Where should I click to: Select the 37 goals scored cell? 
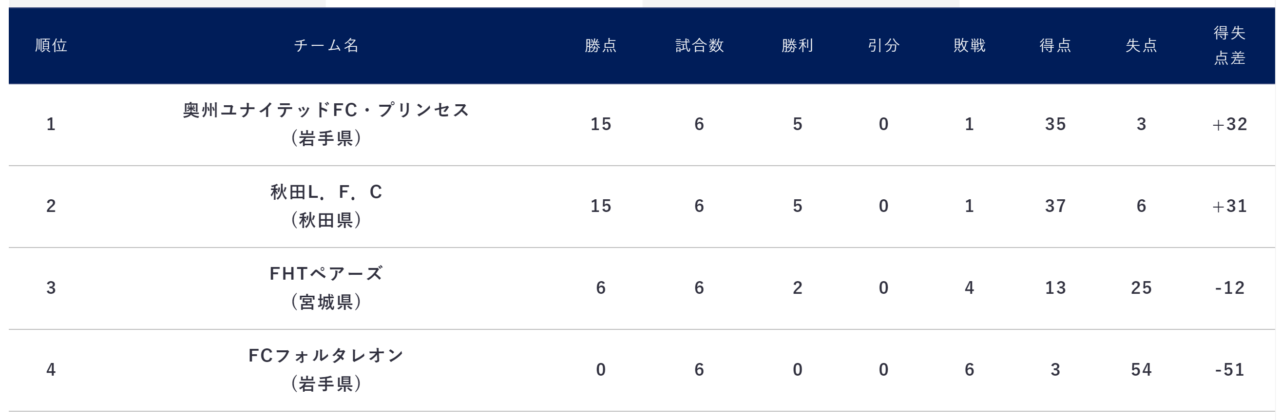click(1055, 206)
